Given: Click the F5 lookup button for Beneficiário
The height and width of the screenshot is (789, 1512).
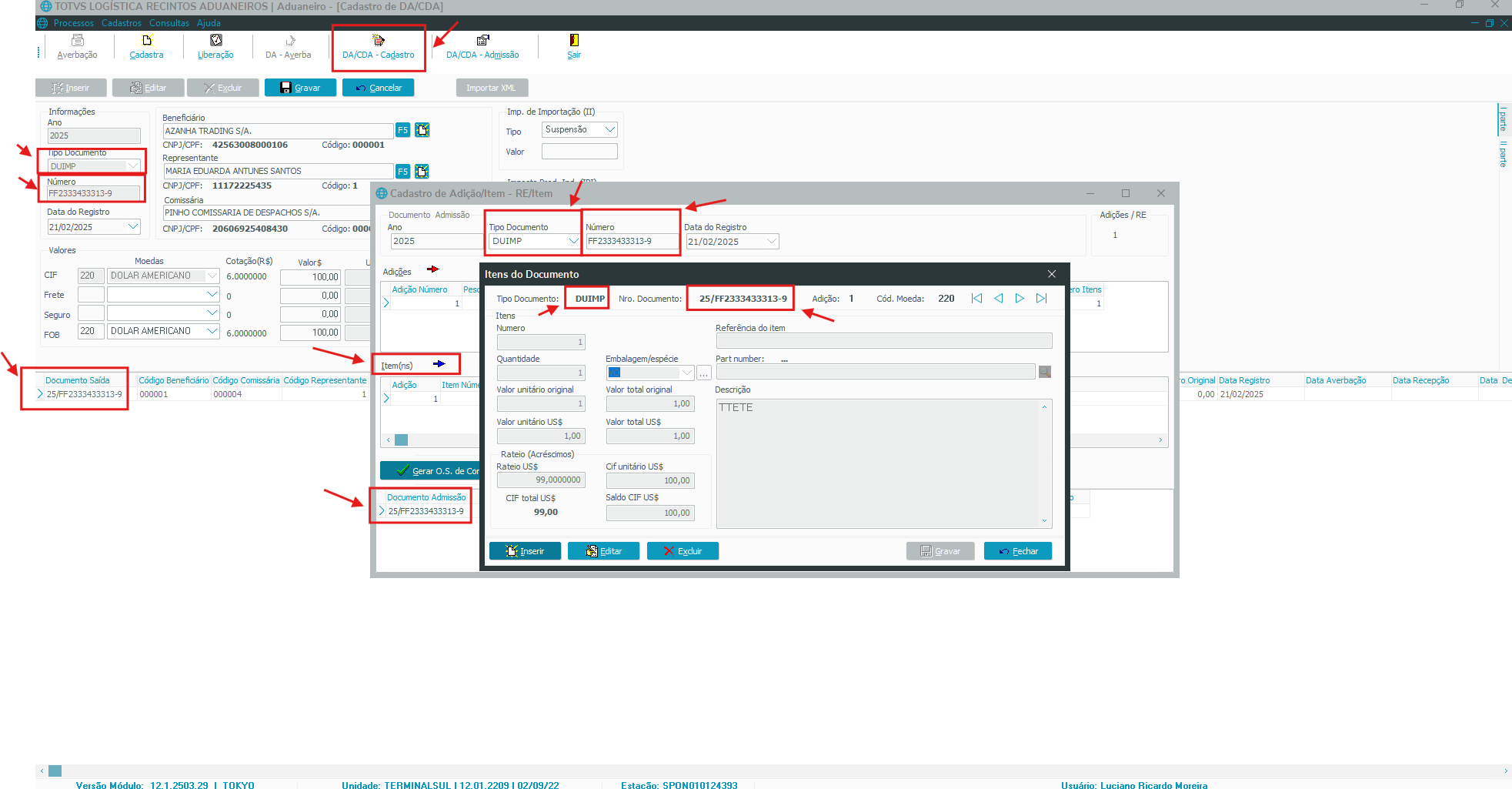Looking at the screenshot, I should (x=402, y=130).
